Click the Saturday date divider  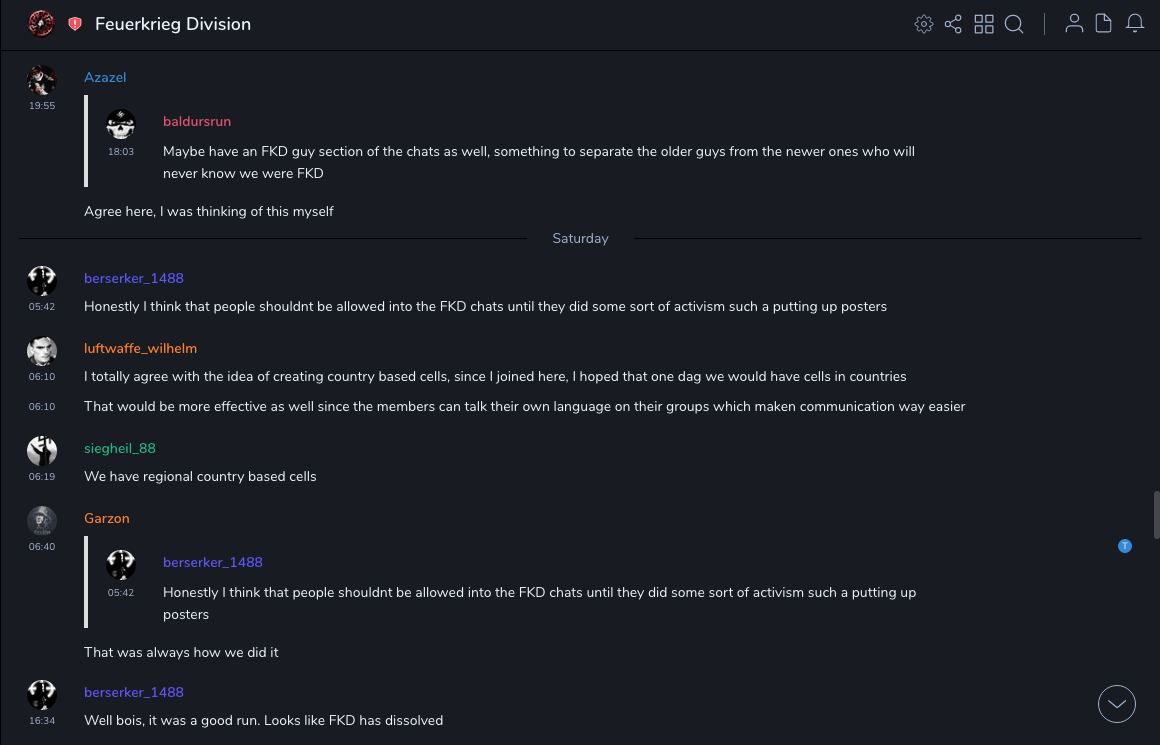click(x=580, y=238)
